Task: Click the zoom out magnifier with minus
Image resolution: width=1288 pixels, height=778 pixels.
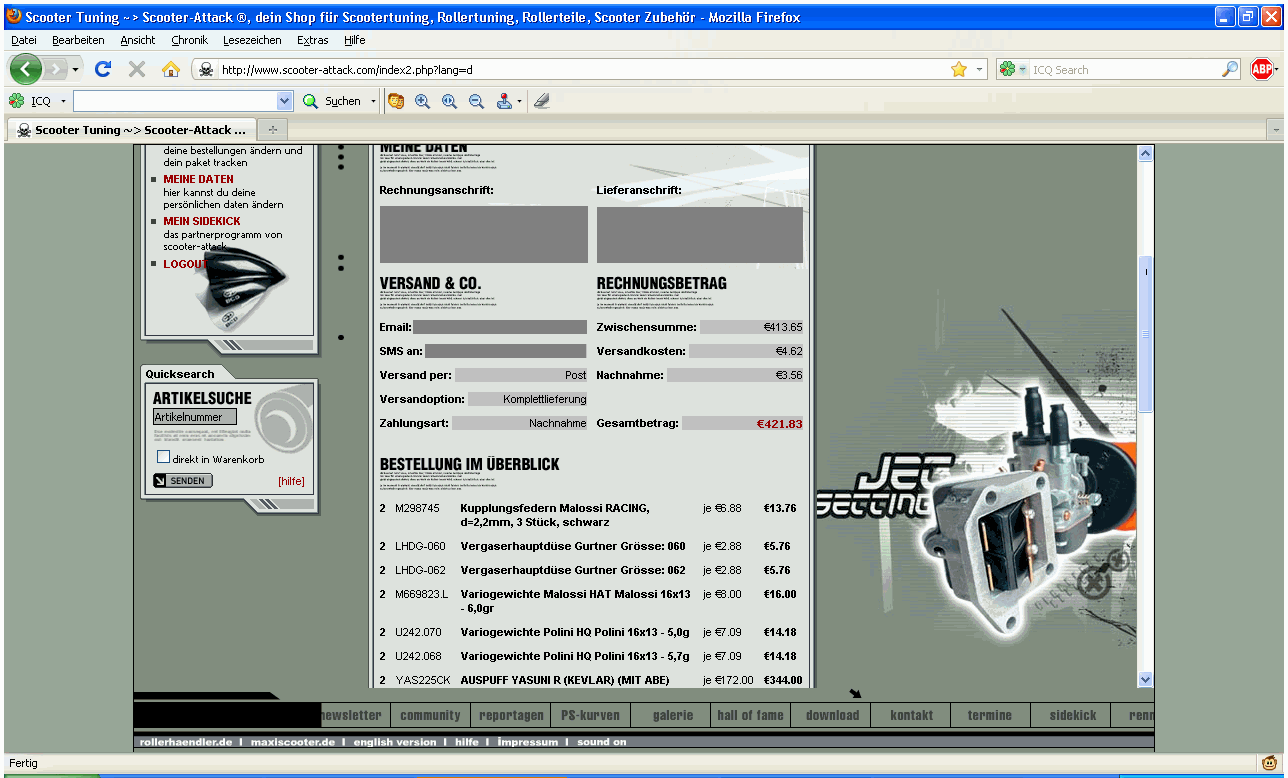Action: [476, 101]
